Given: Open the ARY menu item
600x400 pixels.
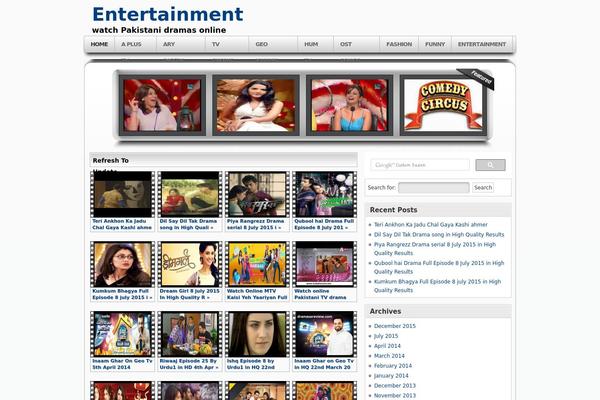Looking at the screenshot, I should (169, 44).
